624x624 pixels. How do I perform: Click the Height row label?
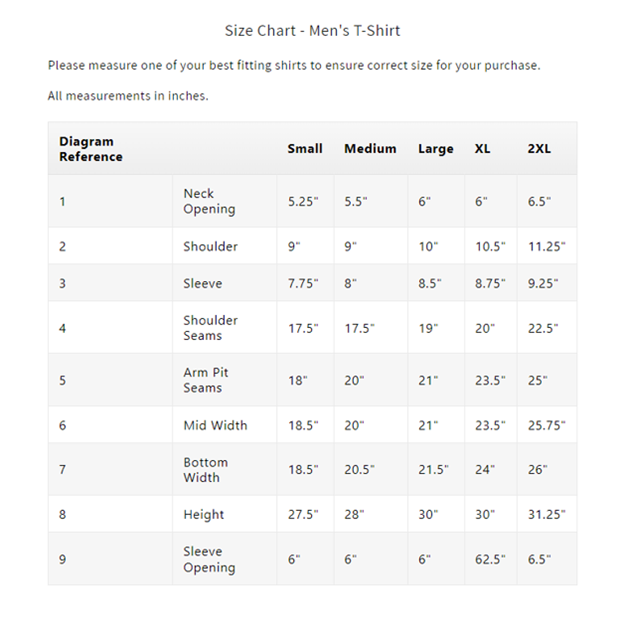tap(204, 515)
